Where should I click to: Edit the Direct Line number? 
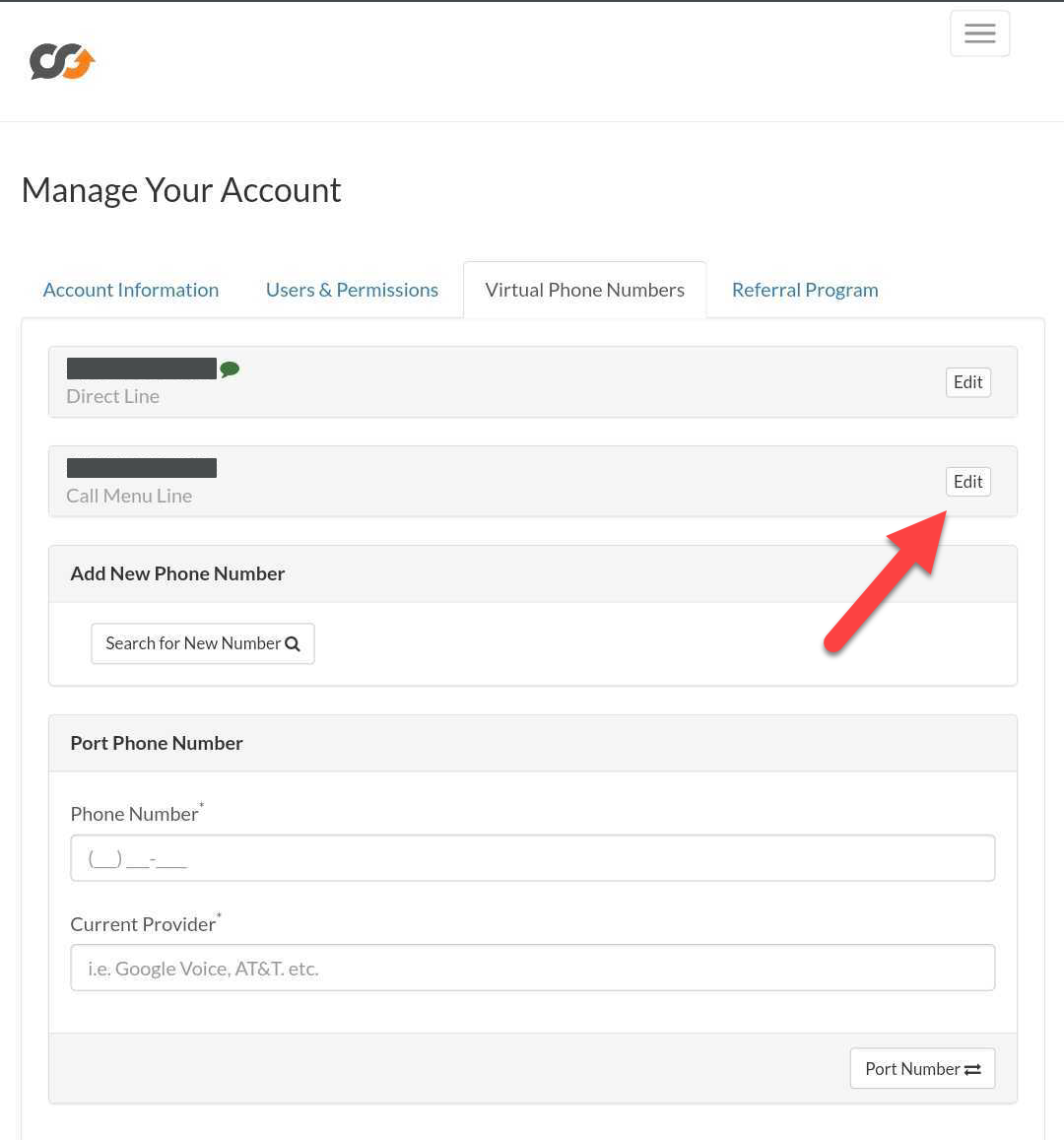(x=968, y=382)
